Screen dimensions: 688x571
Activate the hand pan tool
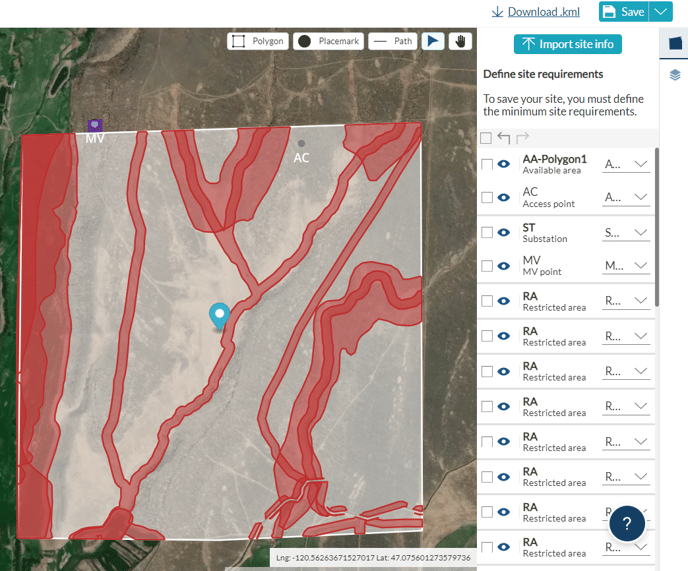460,41
